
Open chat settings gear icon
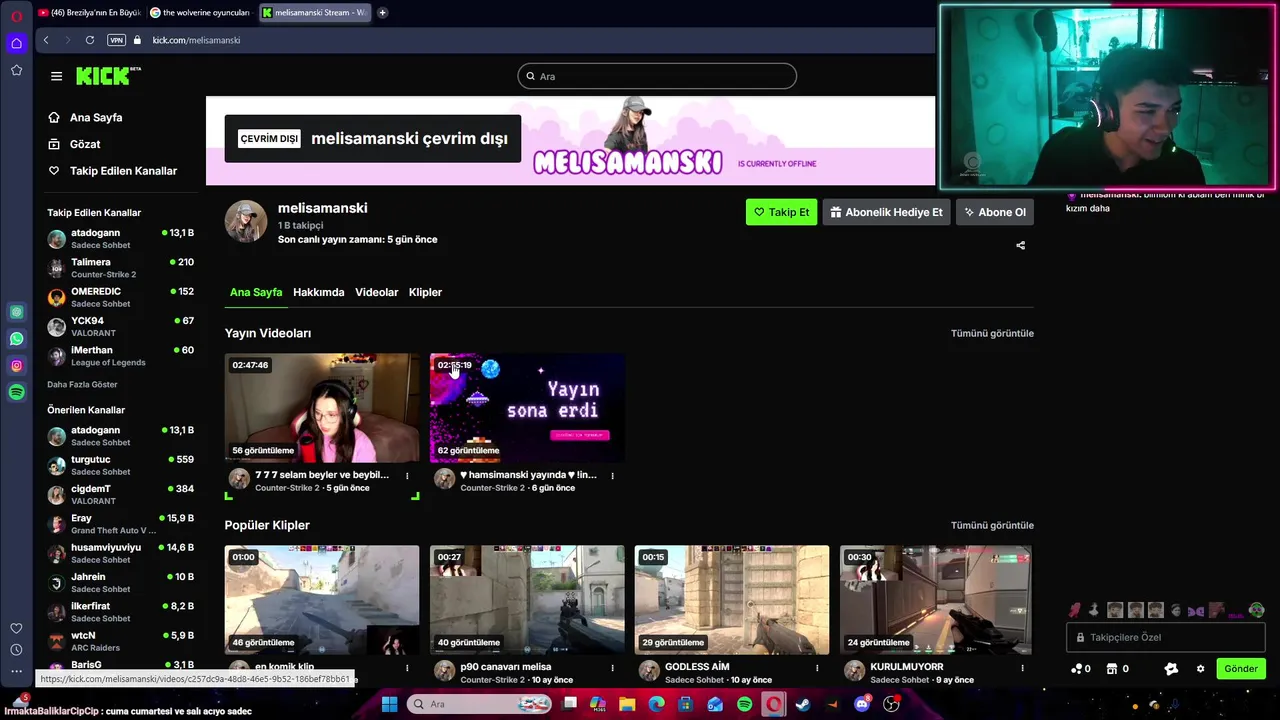coord(1200,669)
